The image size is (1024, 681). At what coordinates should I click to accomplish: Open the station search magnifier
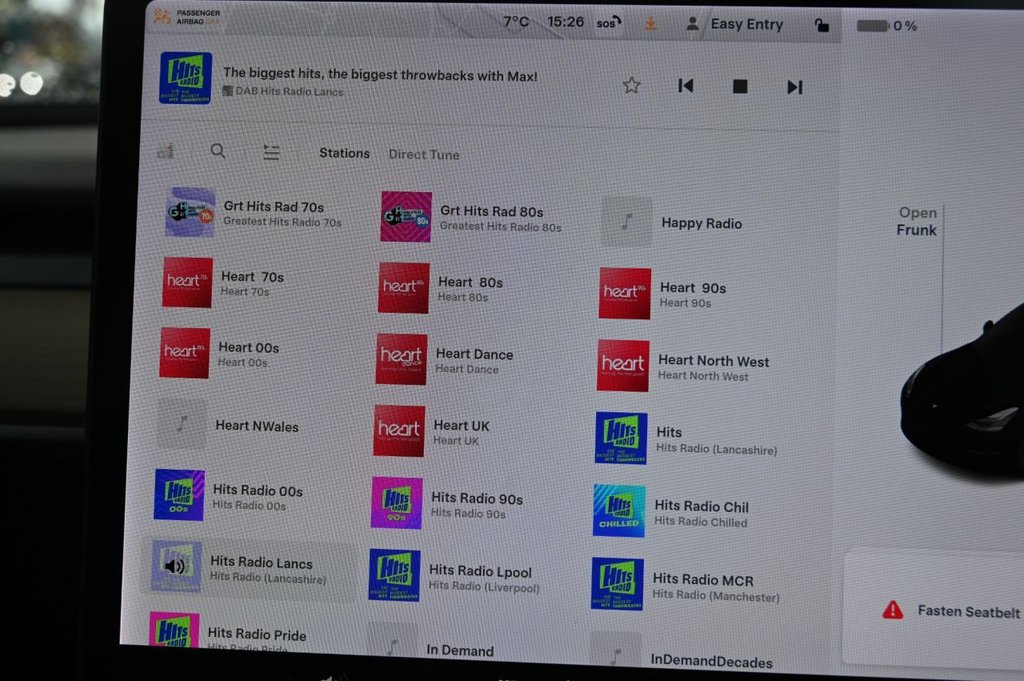pyautogui.click(x=218, y=151)
